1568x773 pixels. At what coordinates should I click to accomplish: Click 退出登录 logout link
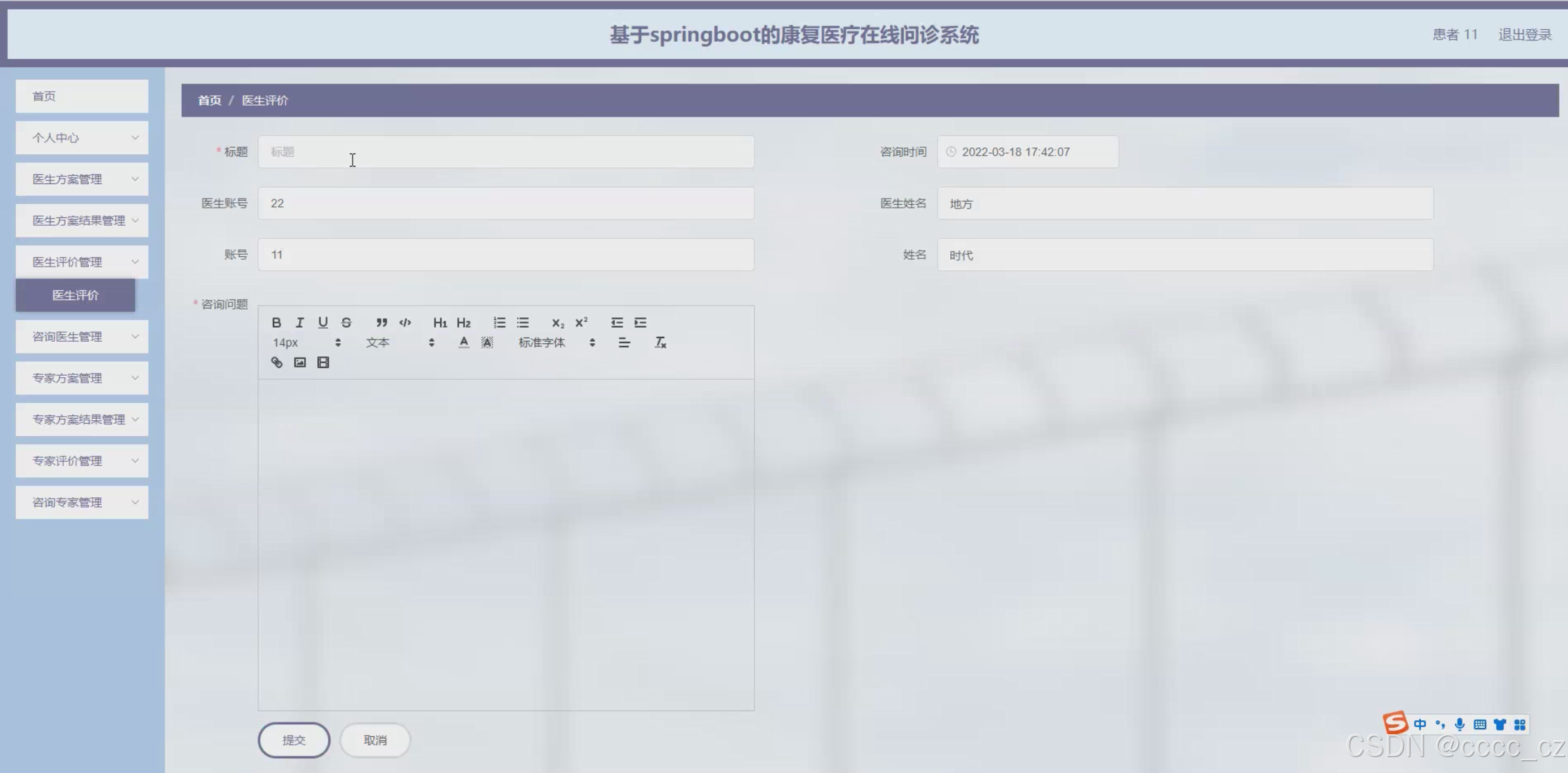1524,35
